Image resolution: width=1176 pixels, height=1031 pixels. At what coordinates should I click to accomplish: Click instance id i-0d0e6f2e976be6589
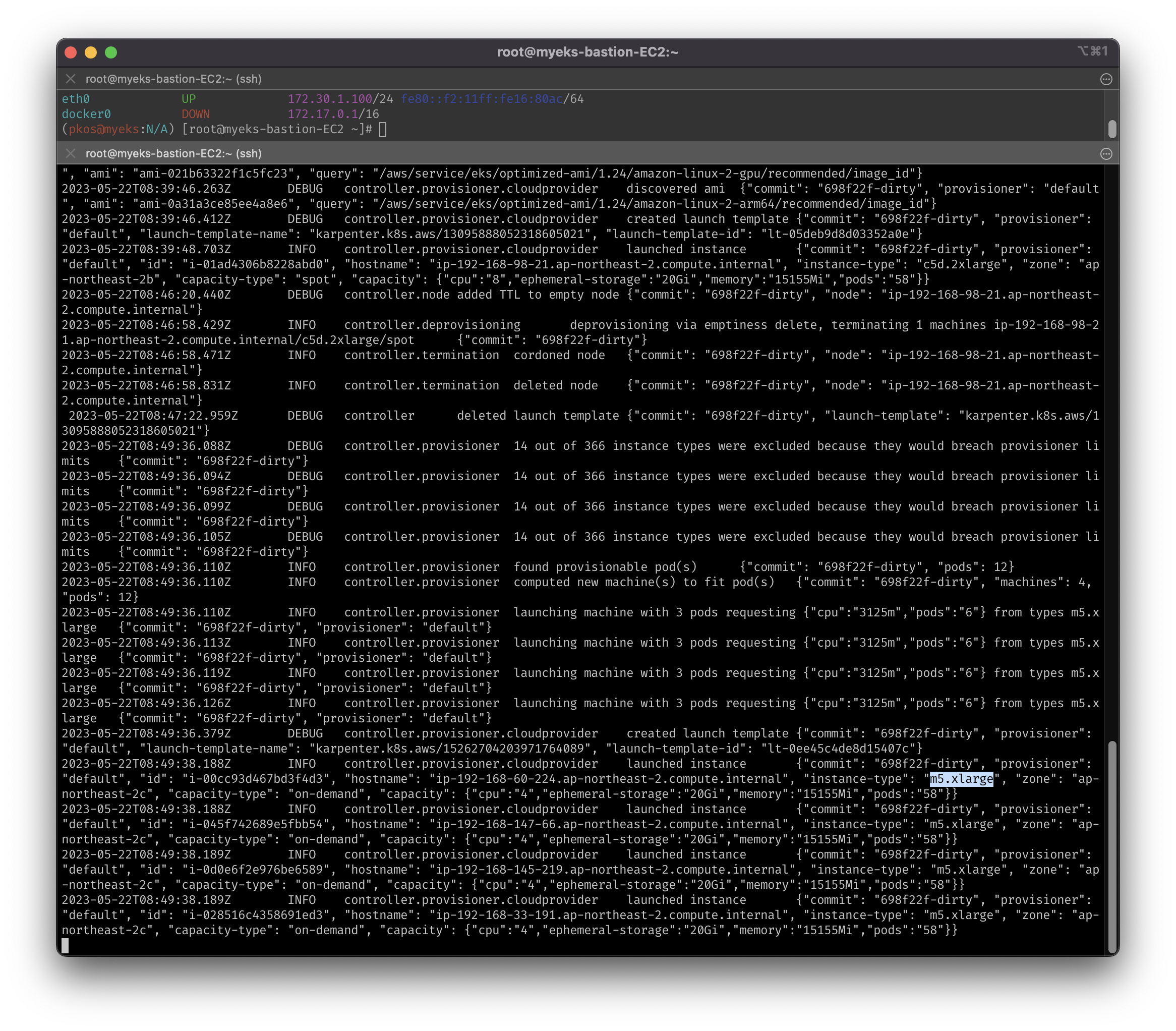256,869
